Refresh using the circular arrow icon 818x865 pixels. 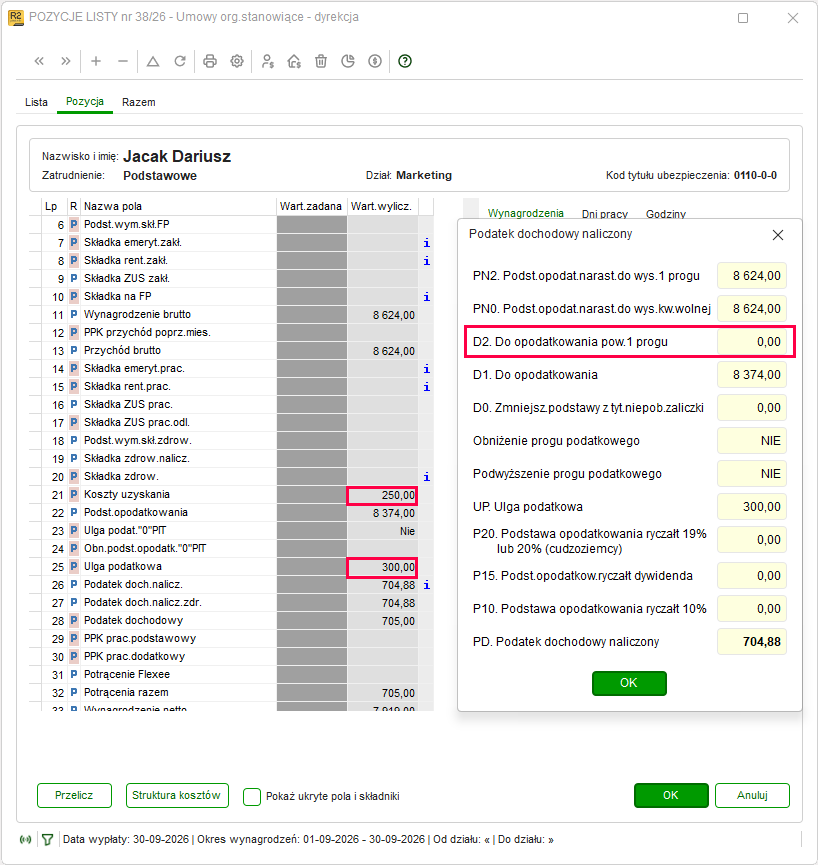180,61
